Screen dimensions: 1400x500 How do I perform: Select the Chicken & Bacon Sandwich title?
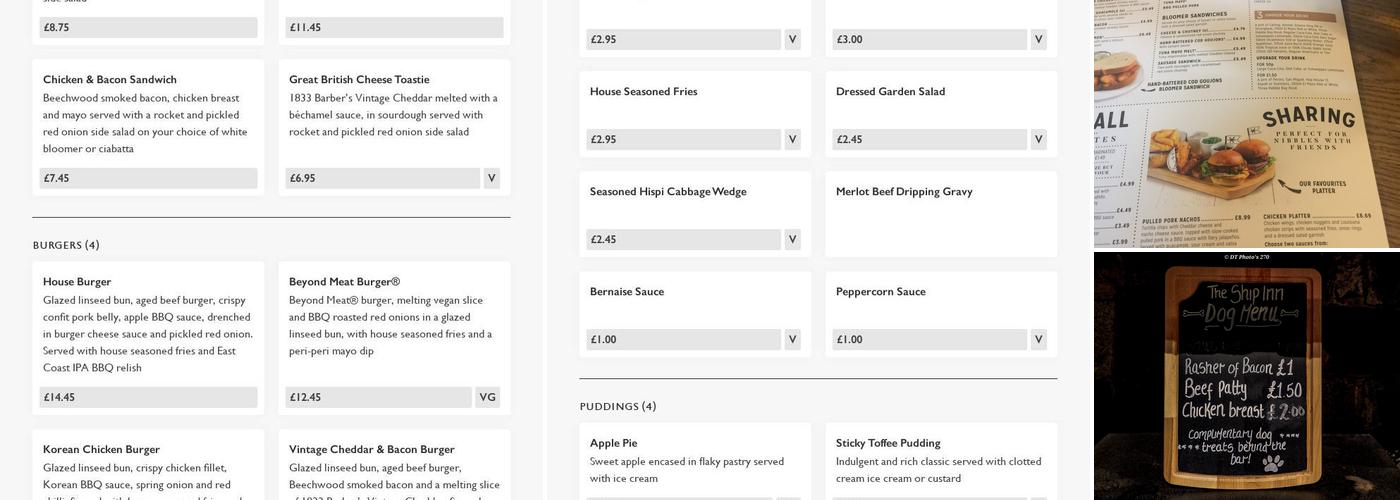click(110, 80)
